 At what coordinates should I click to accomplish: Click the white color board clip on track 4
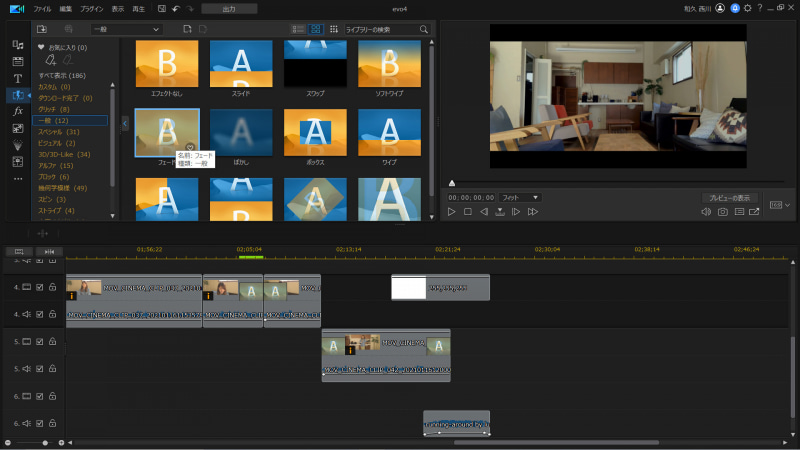pyautogui.click(x=440, y=288)
